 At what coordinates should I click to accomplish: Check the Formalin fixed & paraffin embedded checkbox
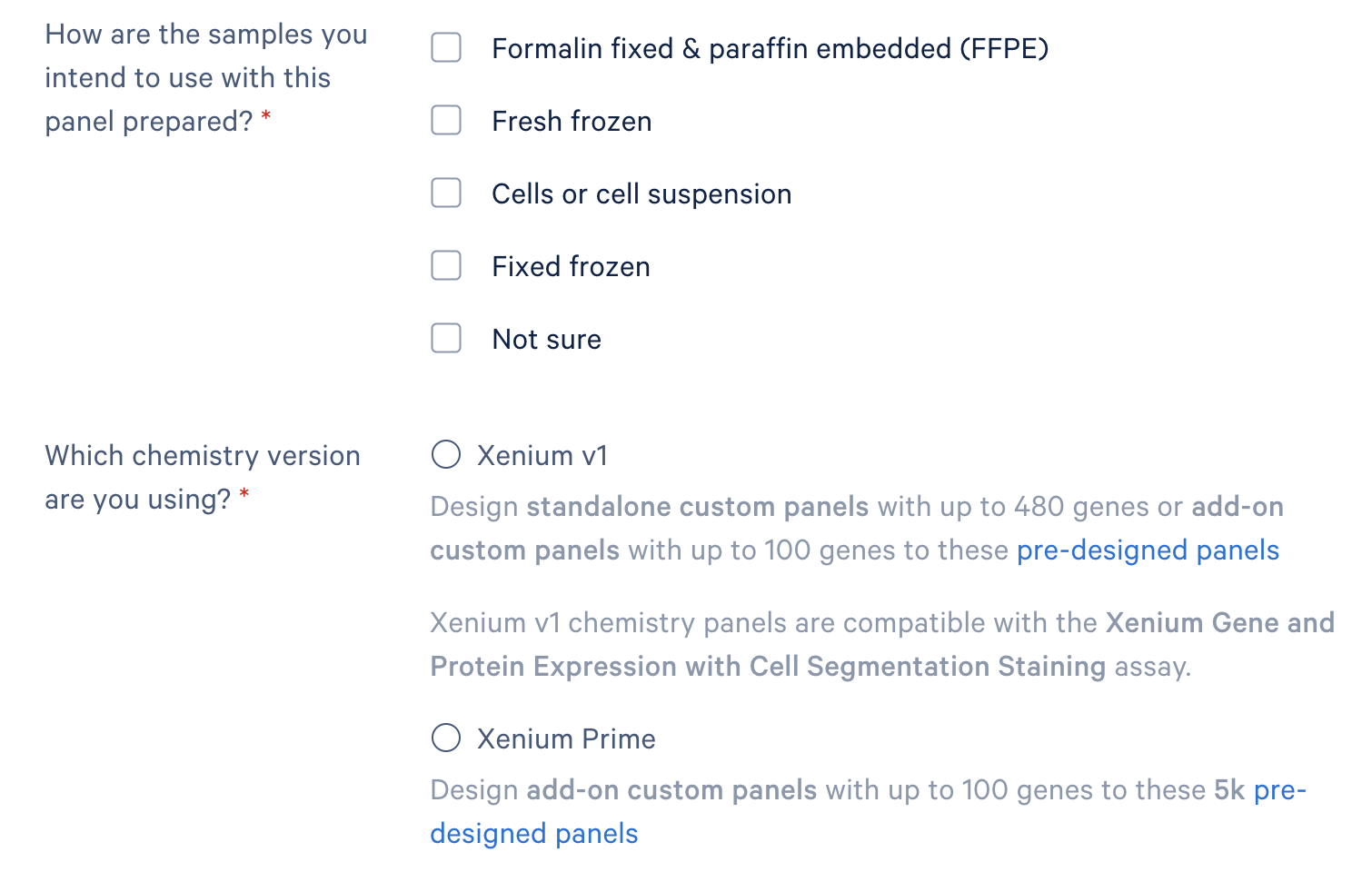click(x=446, y=47)
